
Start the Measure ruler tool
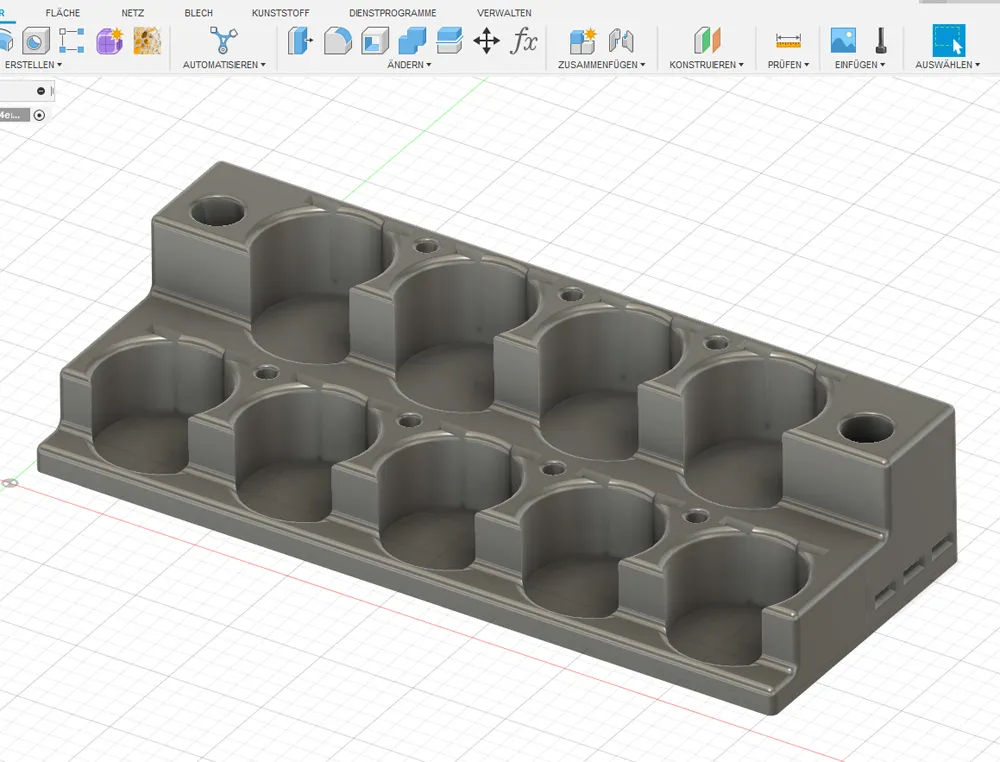pyautogui.click(x=789, y=41)
